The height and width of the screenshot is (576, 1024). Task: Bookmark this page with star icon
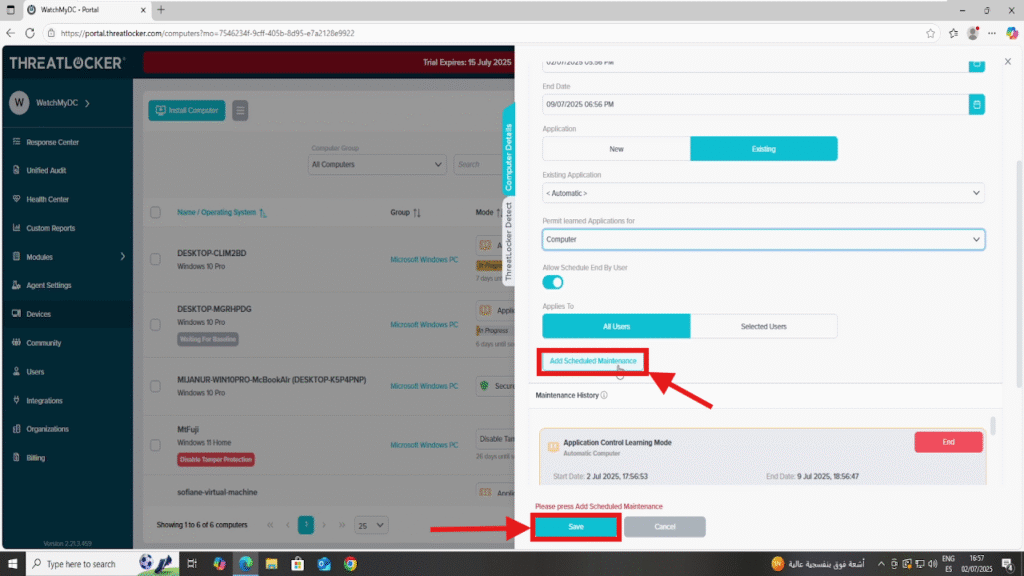click(x=930, y=33)
